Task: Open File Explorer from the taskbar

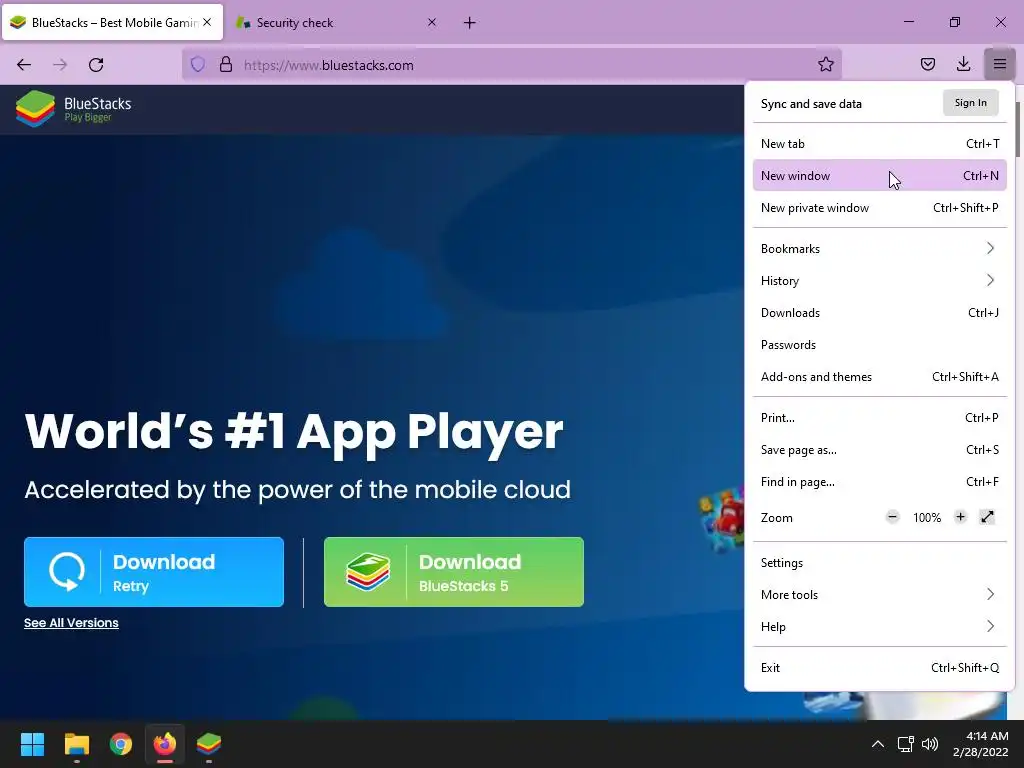Action: 76,744
